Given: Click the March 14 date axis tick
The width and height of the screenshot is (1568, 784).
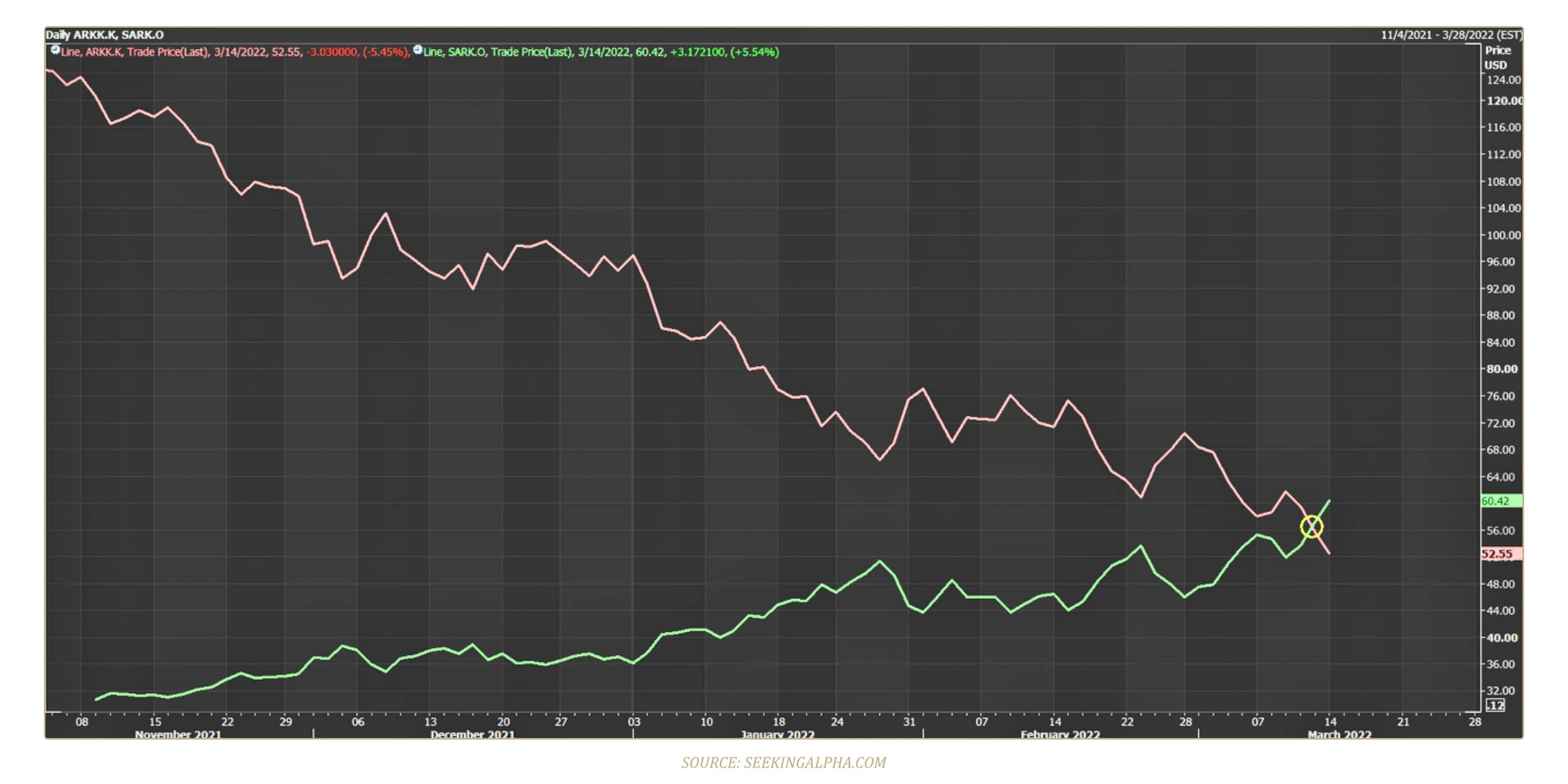Looking at the screenshot, I should [1330, 722].
